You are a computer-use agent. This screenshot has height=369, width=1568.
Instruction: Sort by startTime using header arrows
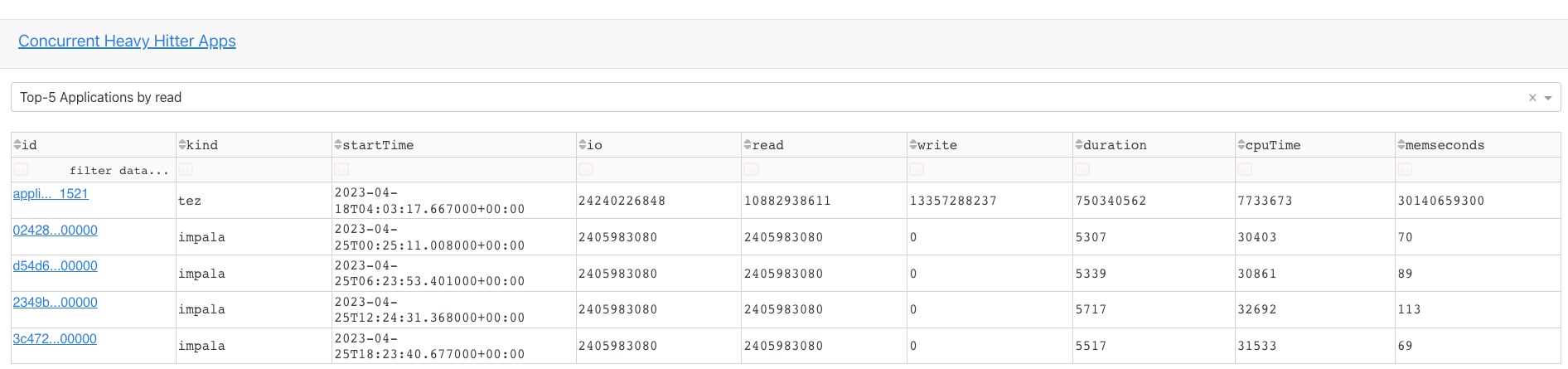(338, 145)
